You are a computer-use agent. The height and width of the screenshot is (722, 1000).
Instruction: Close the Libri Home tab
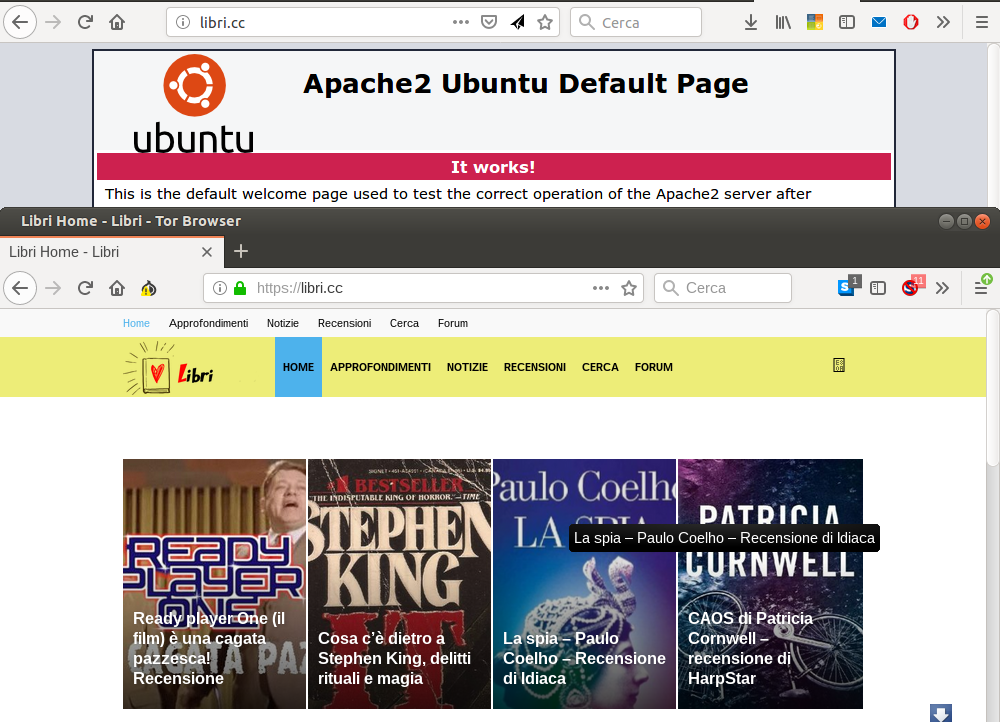[x=207, y=252]
